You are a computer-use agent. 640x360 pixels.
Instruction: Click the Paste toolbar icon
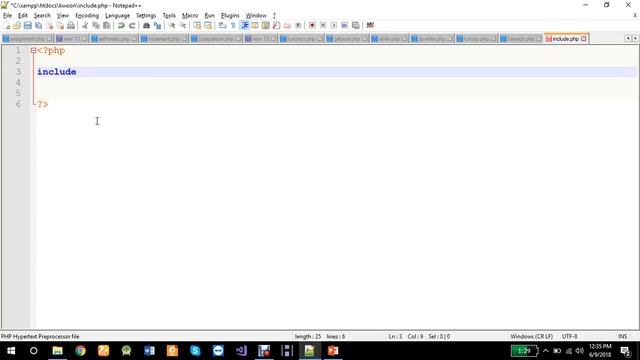point(107,25)
